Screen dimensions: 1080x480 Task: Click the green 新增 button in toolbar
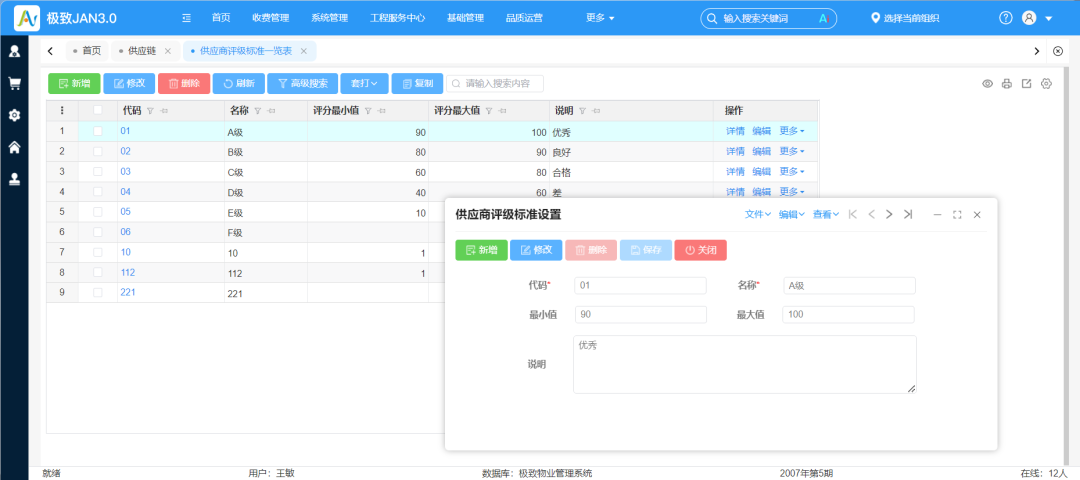(x=74, y=84)
